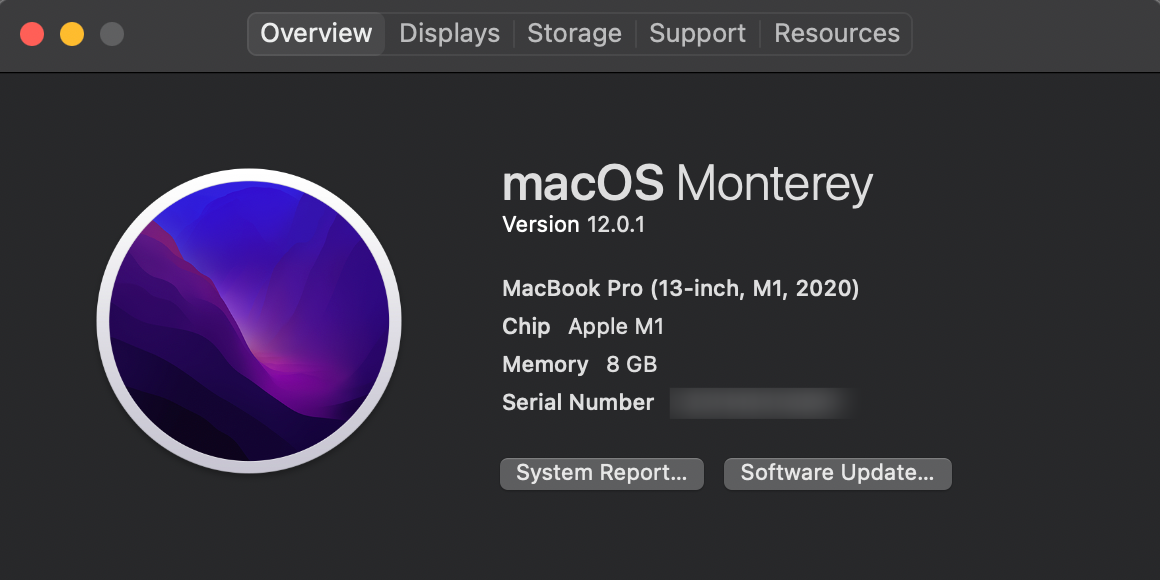Image resolution: width=1160 pixels, height=580 pixels.
Task: Click the grayed-out zoom window button
Action: (x=112, y=34)
